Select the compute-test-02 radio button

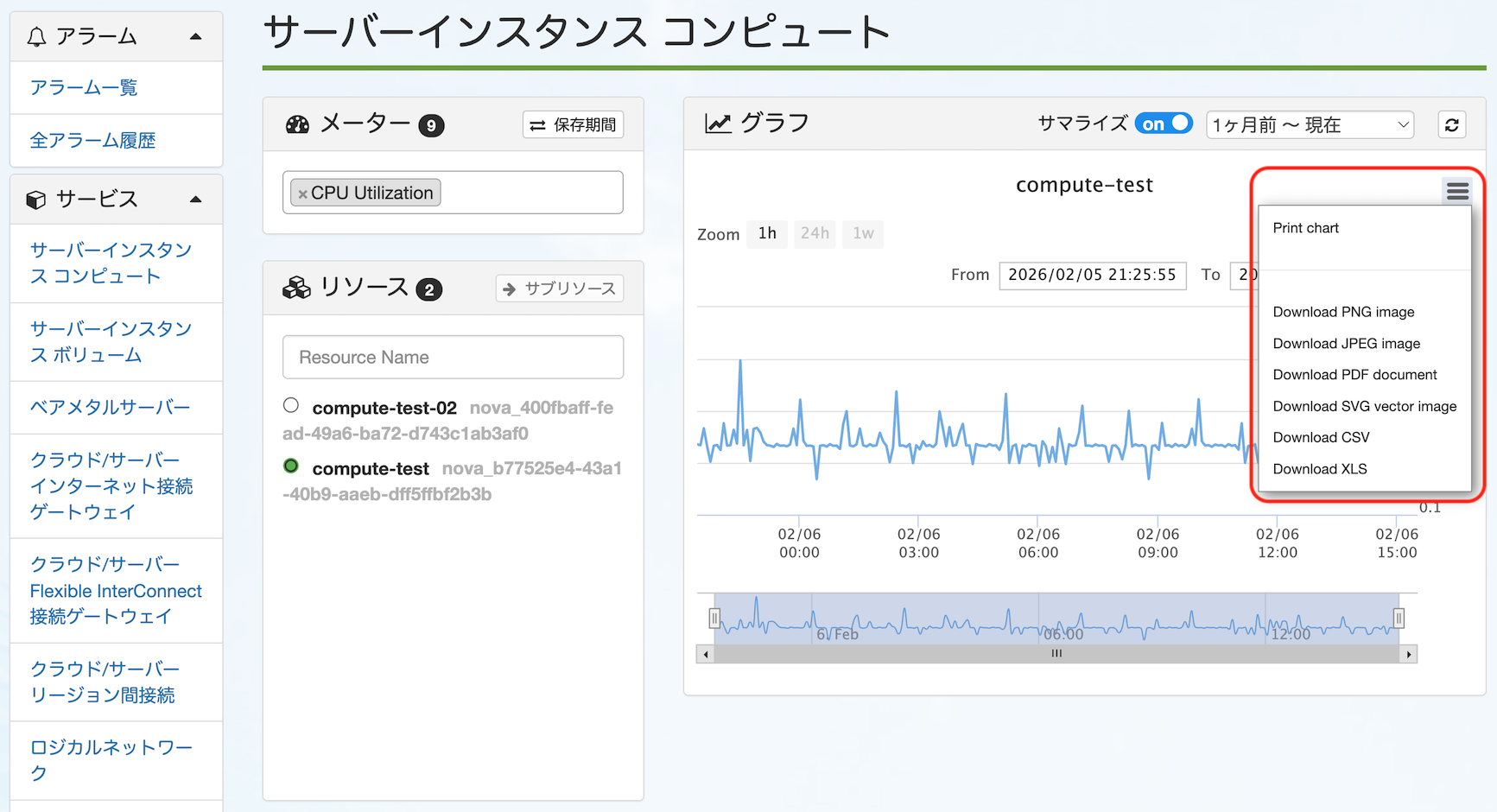(x=291, y=405)
